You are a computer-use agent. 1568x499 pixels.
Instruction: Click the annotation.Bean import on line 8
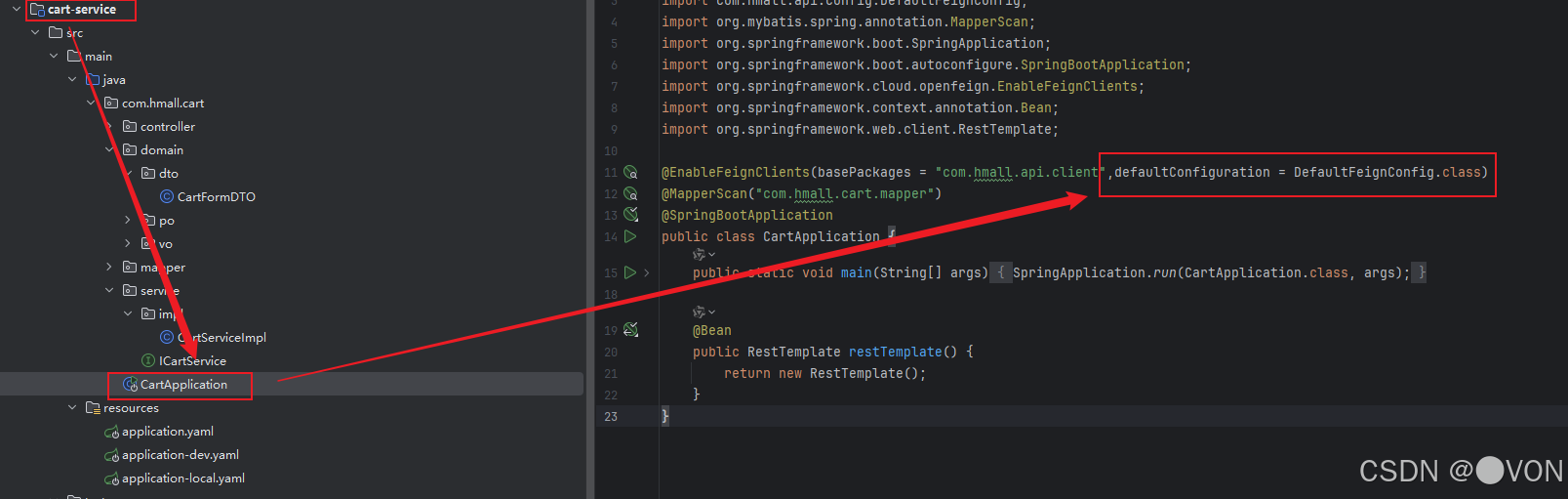click(x=860, y=107)
